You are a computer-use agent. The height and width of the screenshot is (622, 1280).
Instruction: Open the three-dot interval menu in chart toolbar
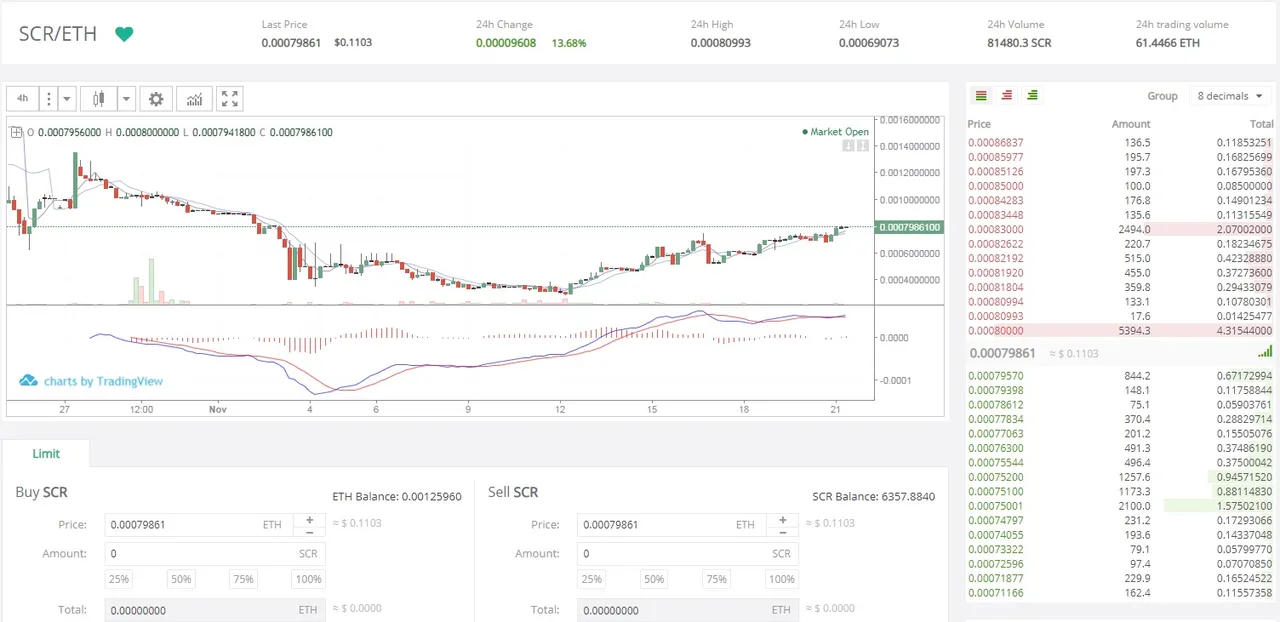pos(48,99)
